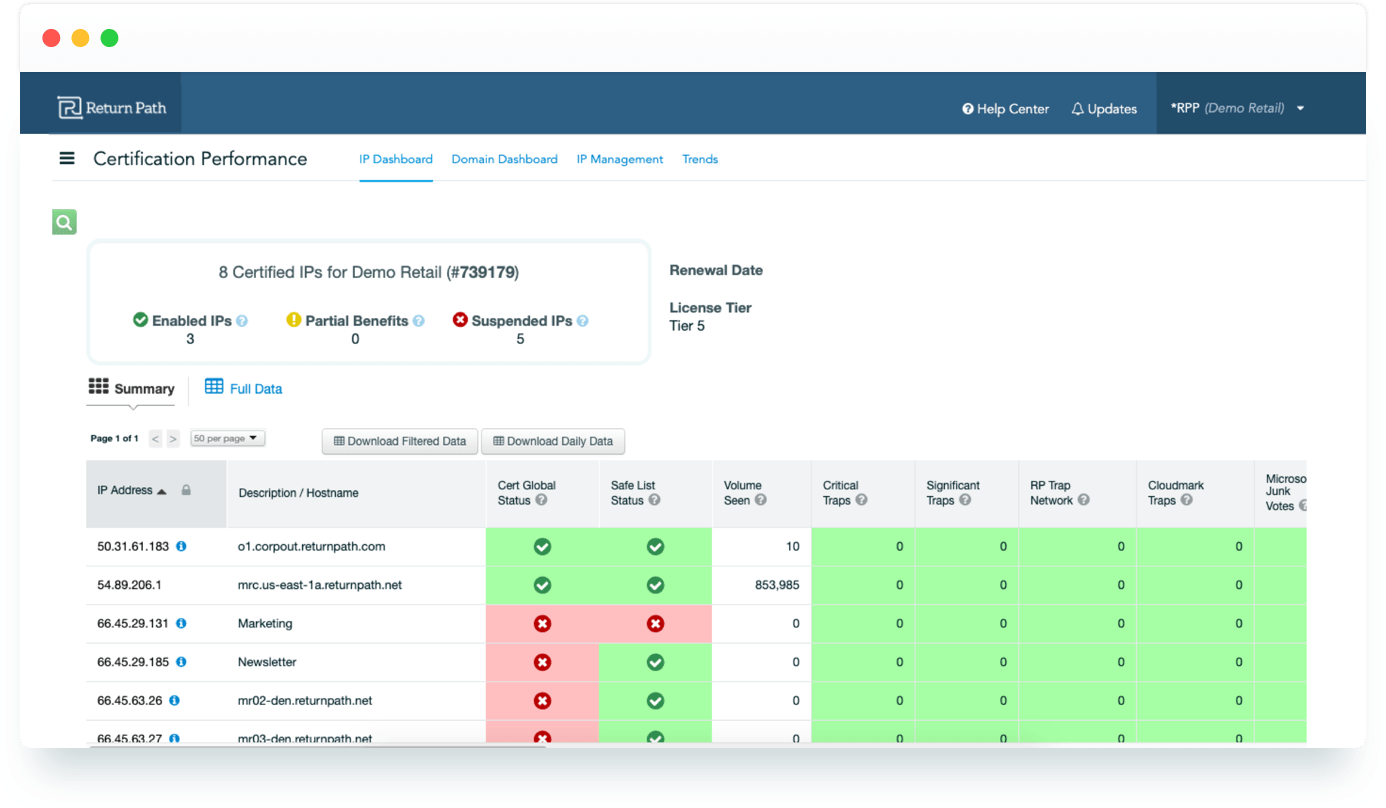The height and width of the screenshot is (808, 1386).
Task: Click help icon on Significant Traps header
Action: click(x=965, y=500)
